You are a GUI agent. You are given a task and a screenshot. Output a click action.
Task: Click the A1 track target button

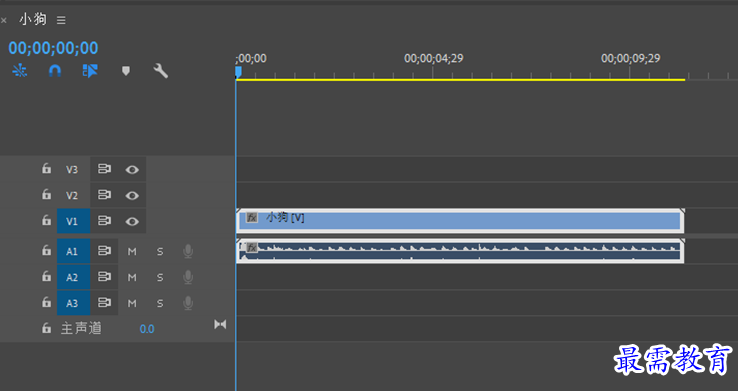click(72, 251)
